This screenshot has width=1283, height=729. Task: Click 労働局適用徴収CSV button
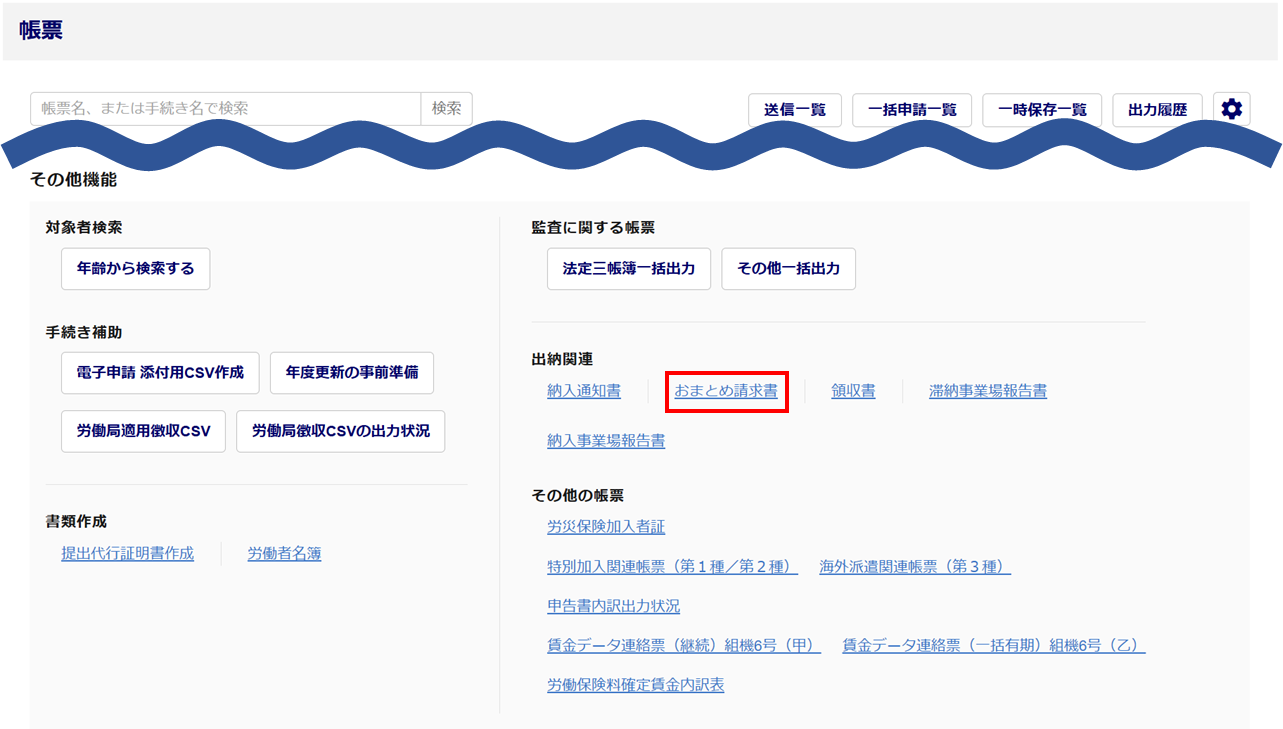pyautogui.click(x=143, y=431)
